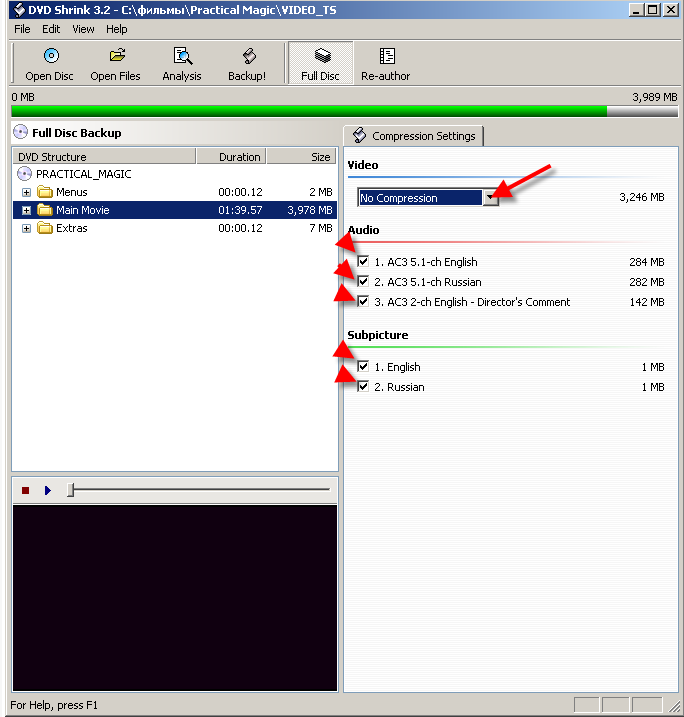The image size is (684, 717).
Task: Uncheck Director's Comment audio track
Action: [363, 301]
